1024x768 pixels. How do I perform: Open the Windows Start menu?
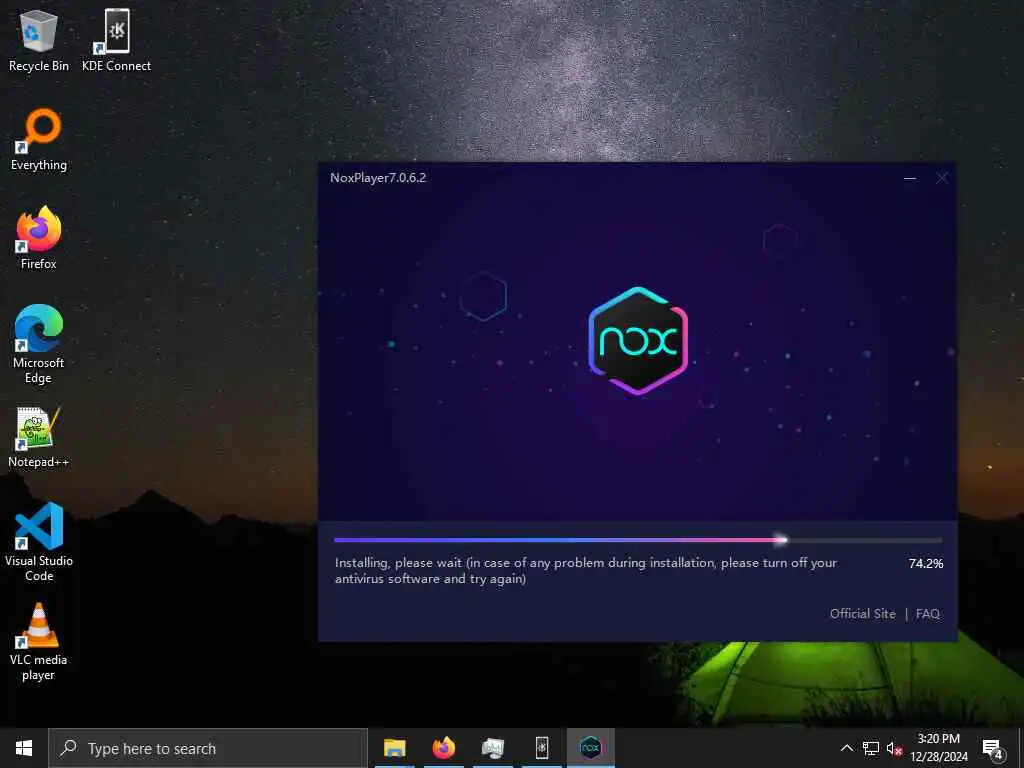(x=24, y=748)
